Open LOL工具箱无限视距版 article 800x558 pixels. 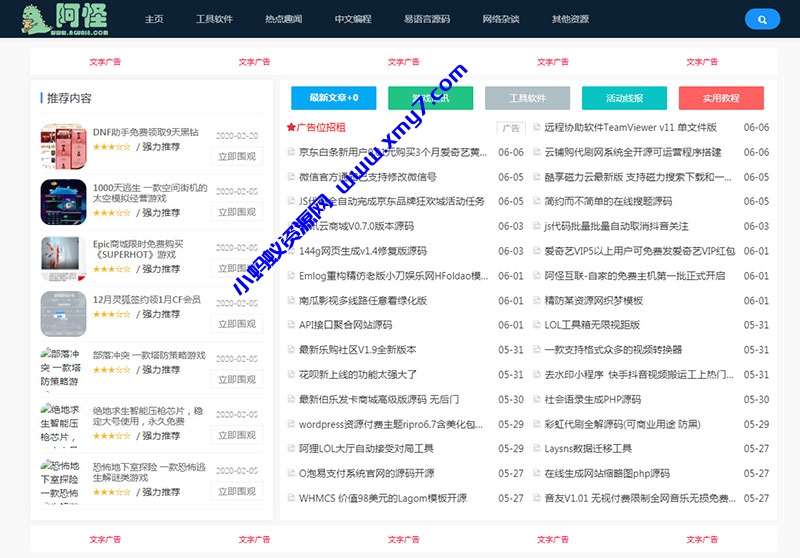[592, 325]
